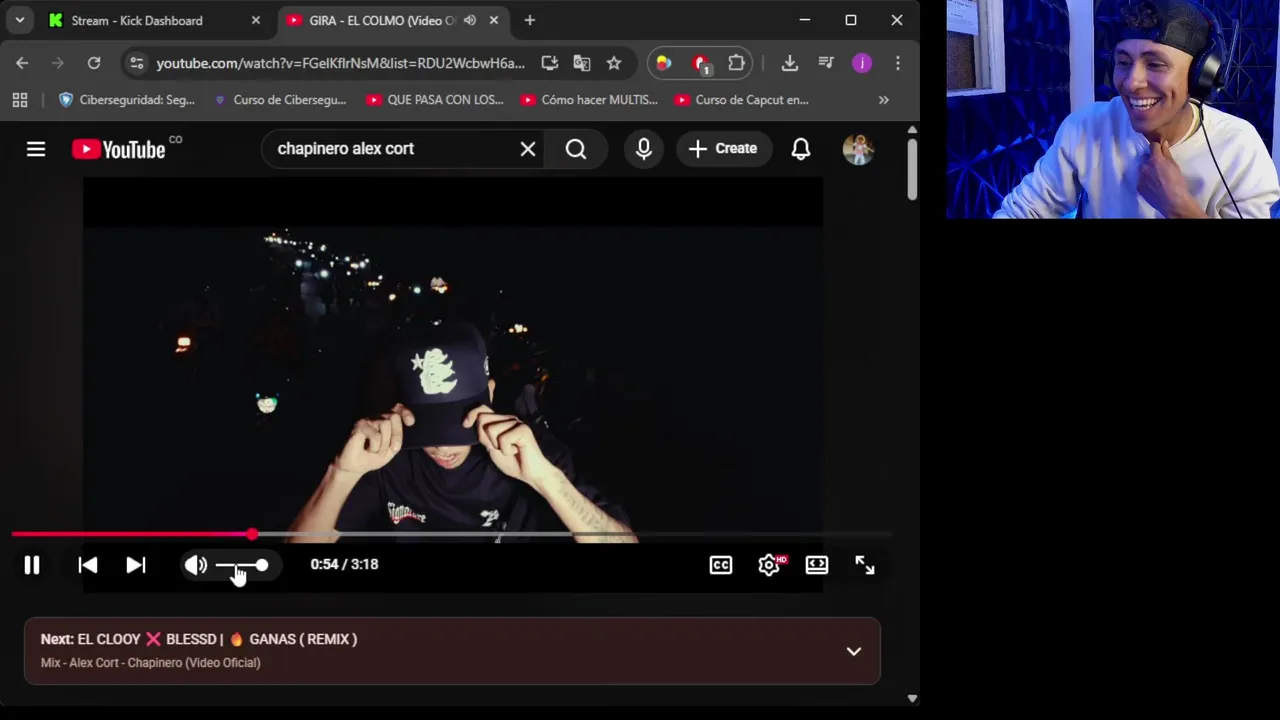
Task: Mute the video with speaker icon
Action: 195,565
